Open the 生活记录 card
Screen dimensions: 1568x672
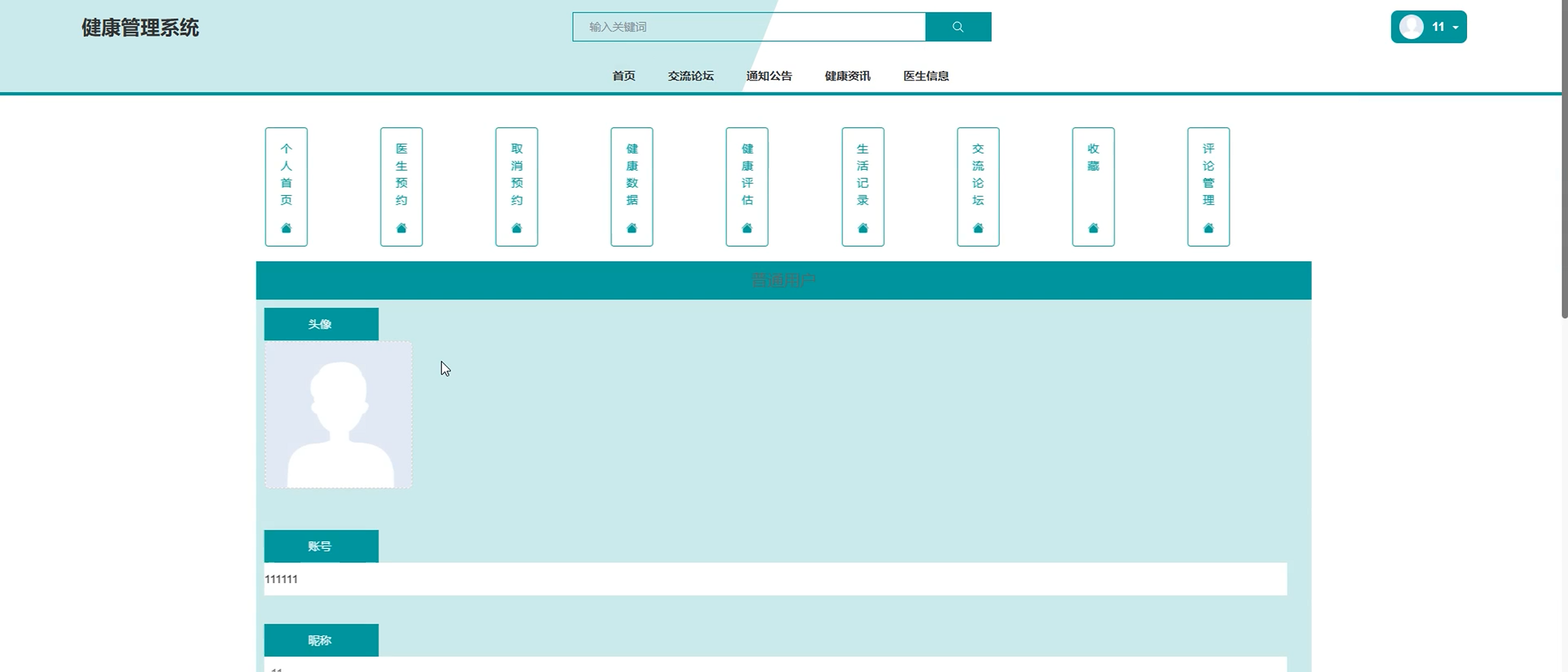[x=863, y=186]
